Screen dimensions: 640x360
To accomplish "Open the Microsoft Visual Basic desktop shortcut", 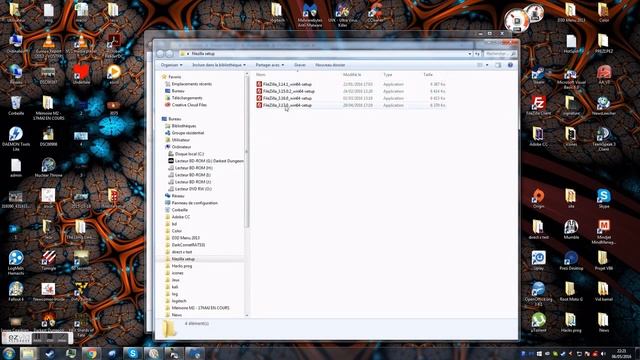I will click(x=571, y=77).
